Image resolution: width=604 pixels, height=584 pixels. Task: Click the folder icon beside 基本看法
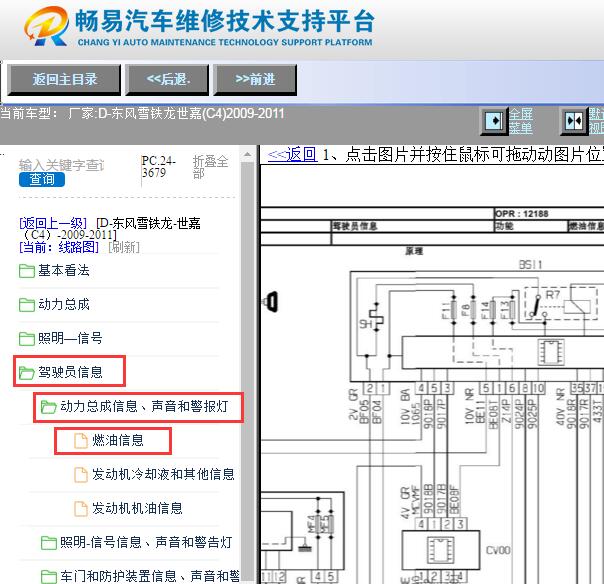[27, 271]
